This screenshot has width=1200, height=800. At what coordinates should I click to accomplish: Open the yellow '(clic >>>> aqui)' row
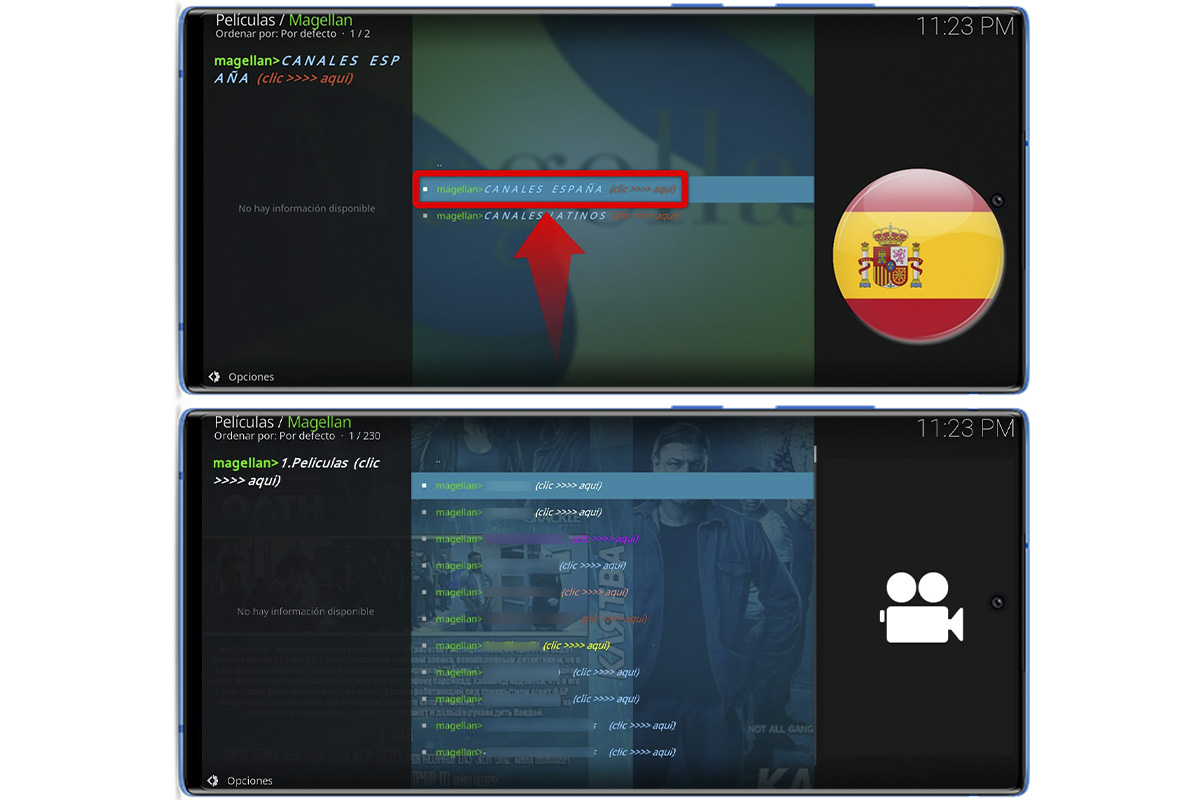[x=613, y=646]
